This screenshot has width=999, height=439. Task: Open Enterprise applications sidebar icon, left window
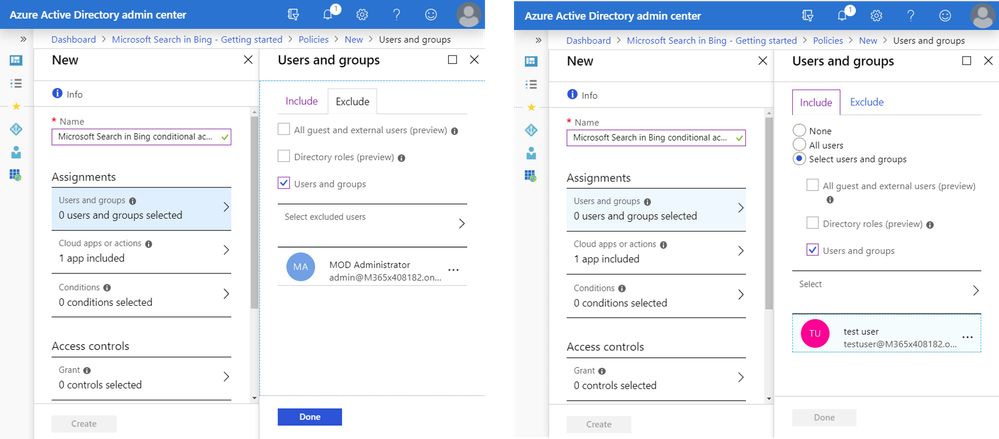16,175
